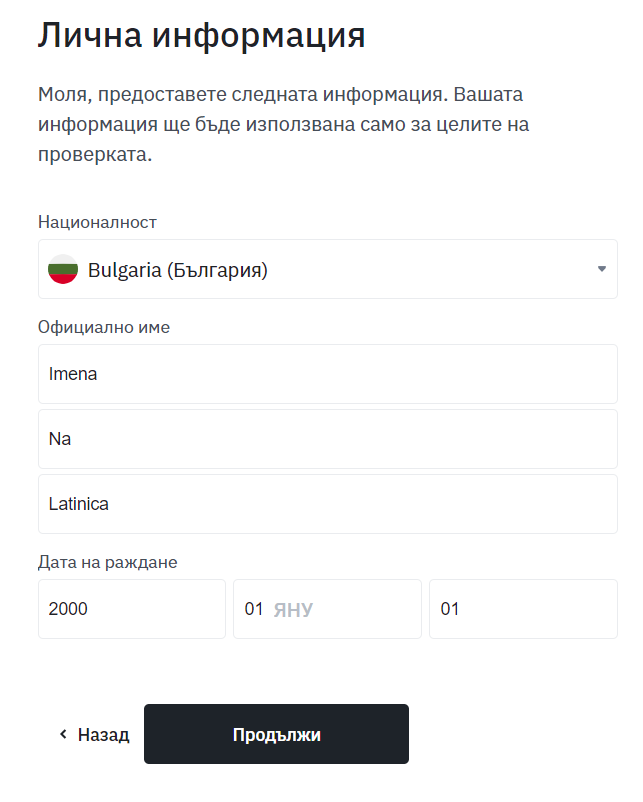Click the 01 month number before ЯНУ
Image resolution: width=643 pixels, height=802 pixels.
coord(254,609)
